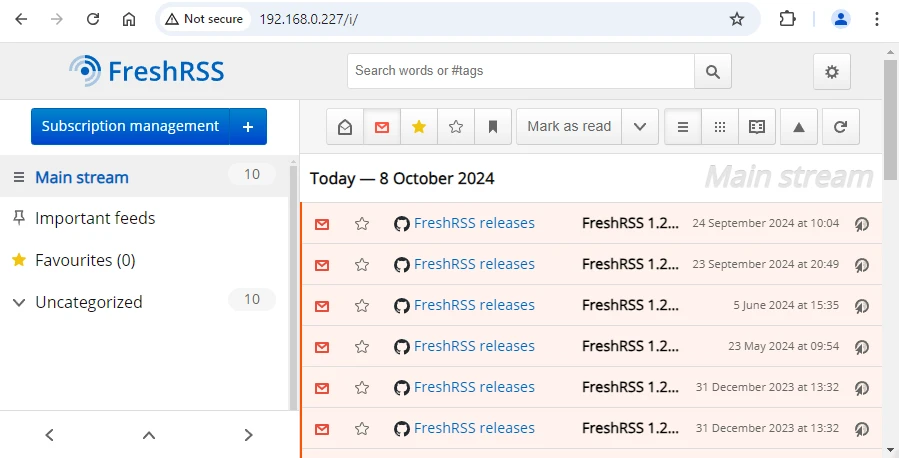Image resolution: width=899 pixels, height=458 pixels.
Task: Expand the Mark as read dropdown arrow
Action: (640, 127)
